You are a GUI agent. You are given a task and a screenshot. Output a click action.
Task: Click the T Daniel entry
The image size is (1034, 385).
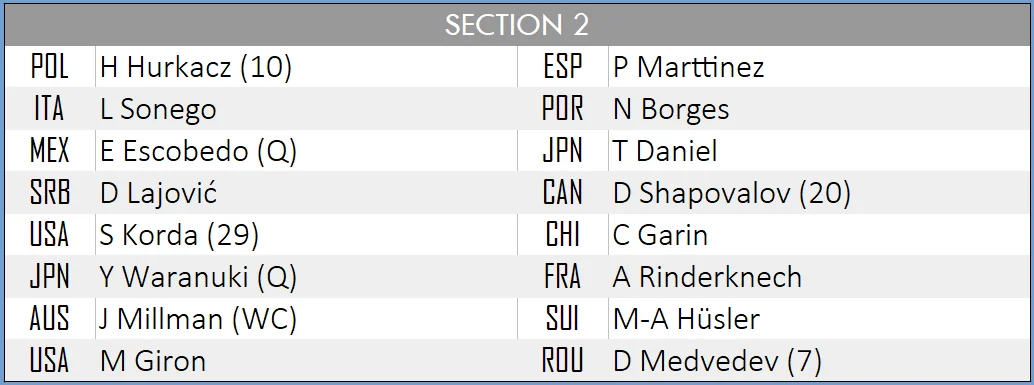(818, 151)
